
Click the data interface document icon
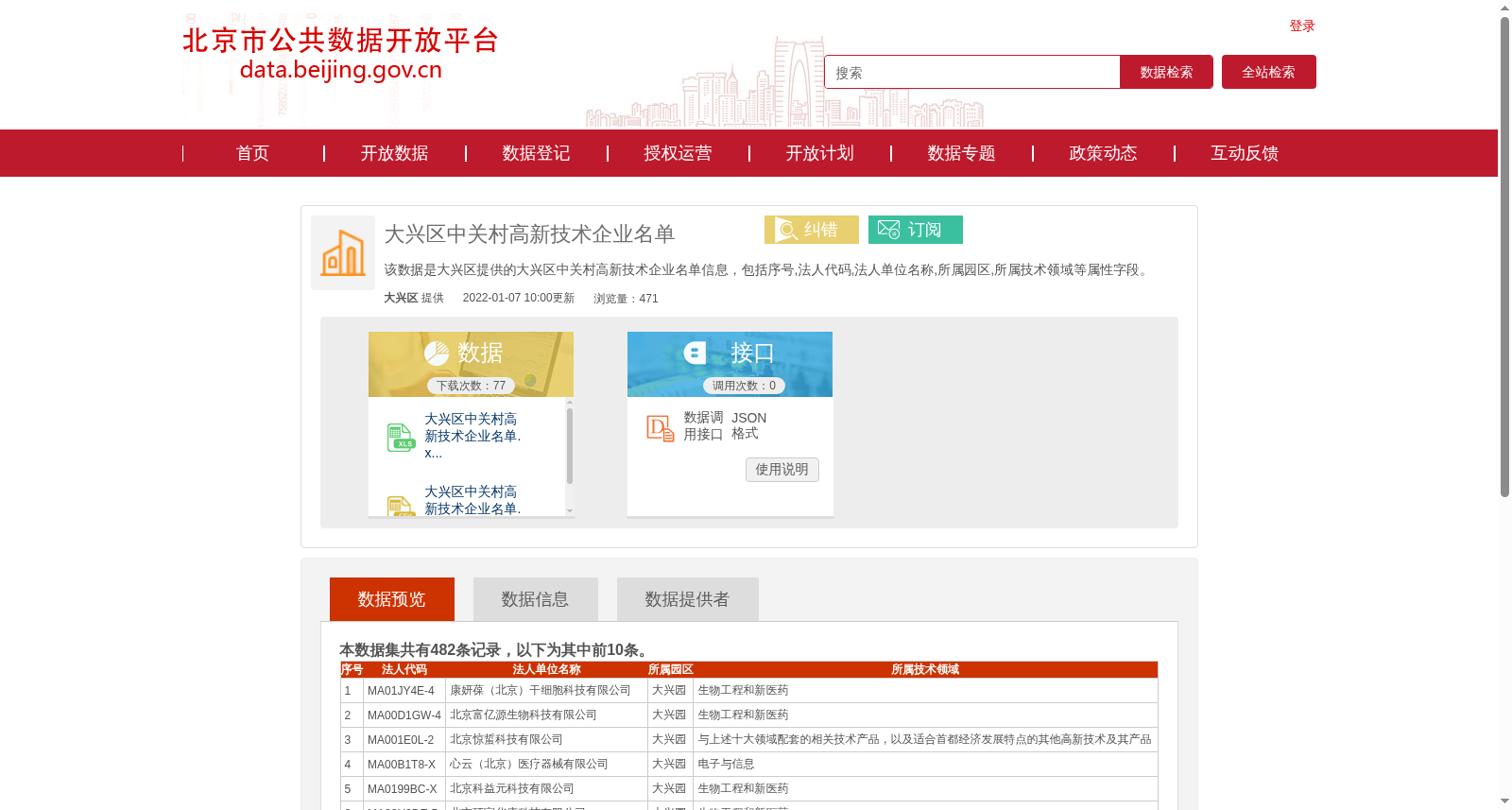[x=661, y=428]
